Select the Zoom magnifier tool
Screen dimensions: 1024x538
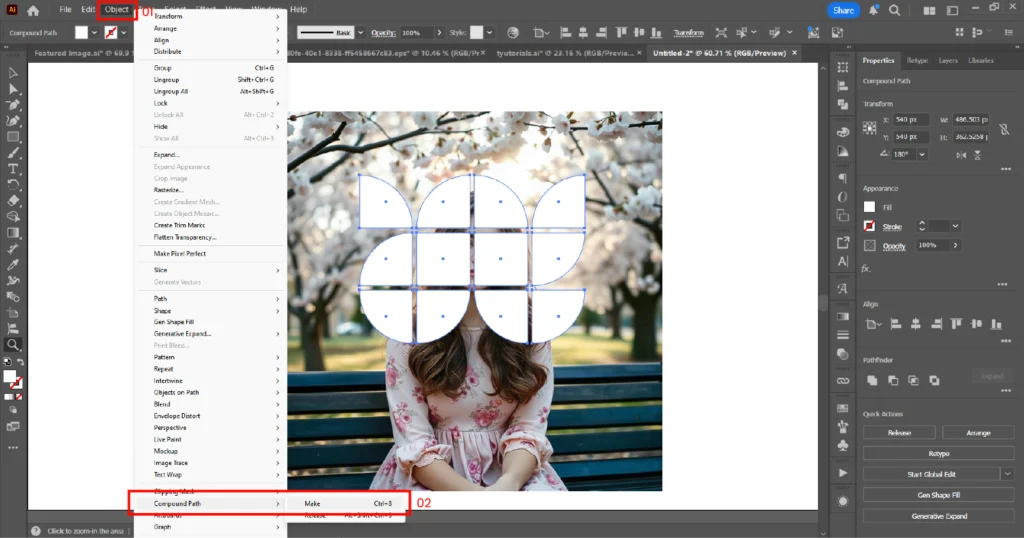(13, 345)
